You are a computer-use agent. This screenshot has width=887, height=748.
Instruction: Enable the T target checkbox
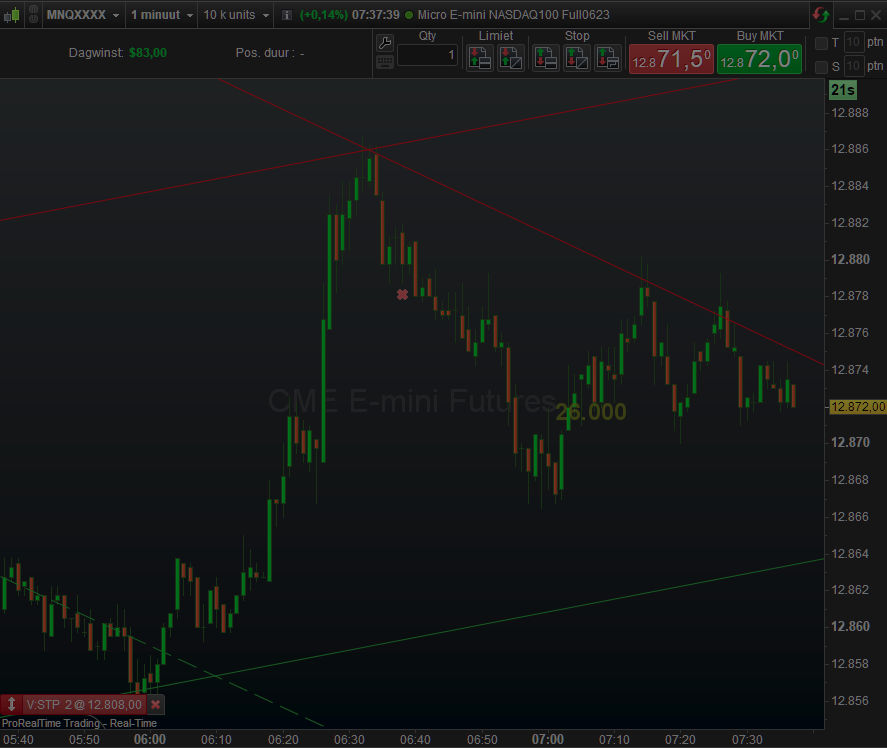click(x=821, y=43)
